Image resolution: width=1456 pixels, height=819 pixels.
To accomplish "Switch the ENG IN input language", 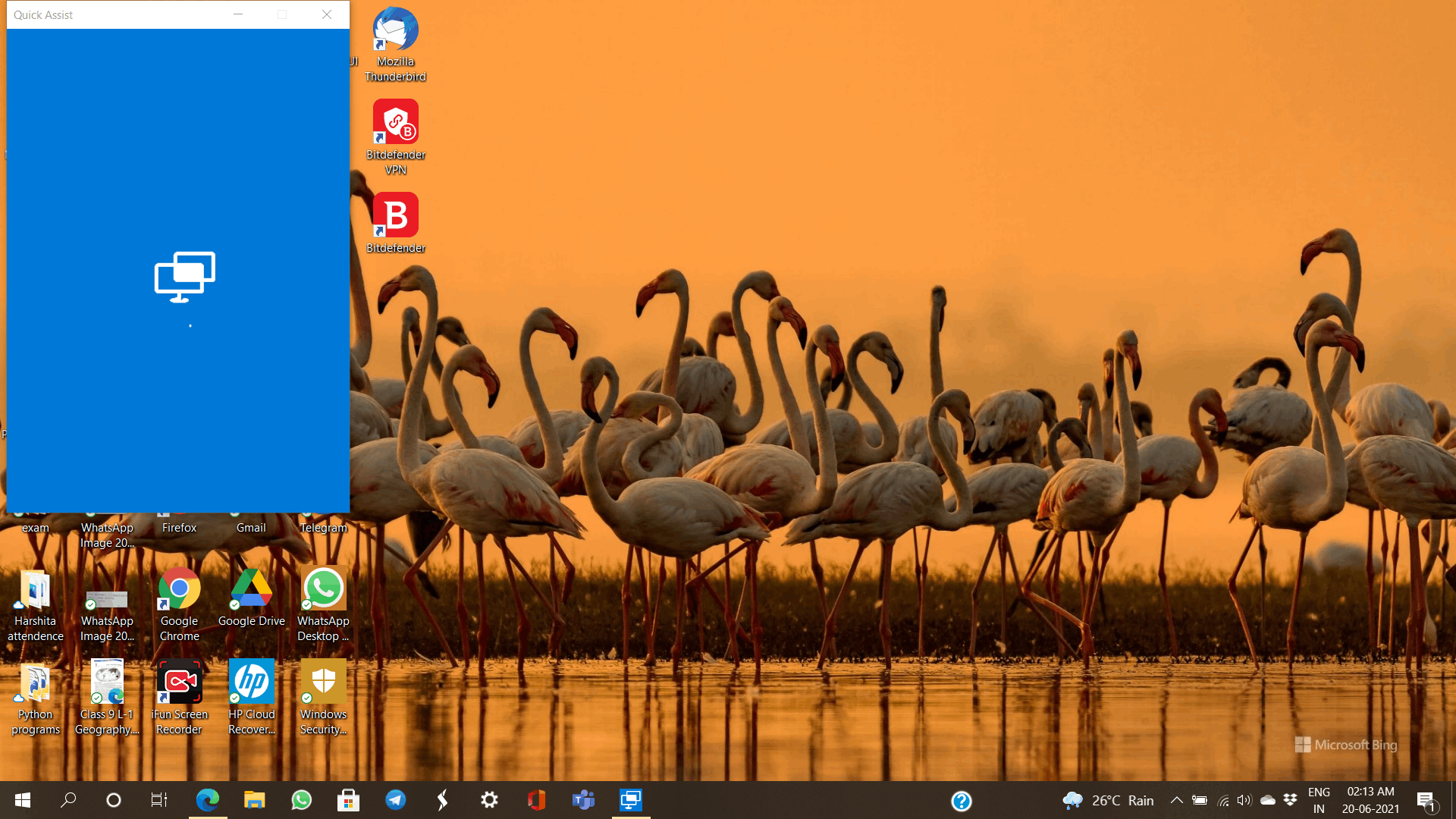I will point(1319,800).
